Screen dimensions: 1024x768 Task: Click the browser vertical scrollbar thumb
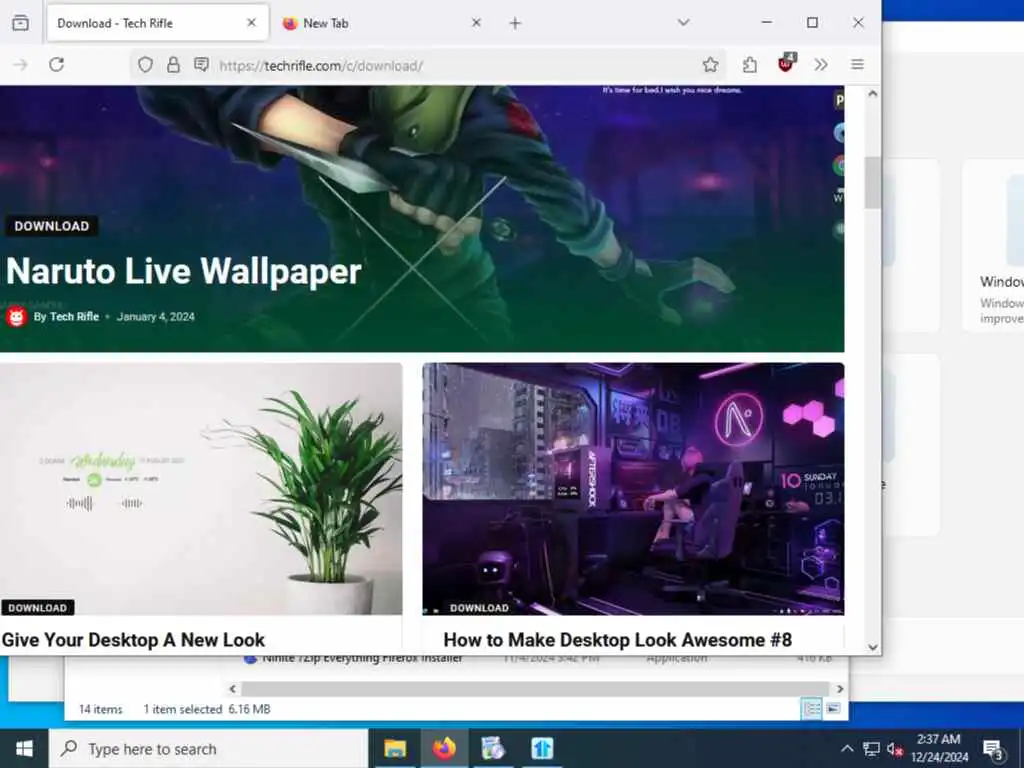point(872,183)
